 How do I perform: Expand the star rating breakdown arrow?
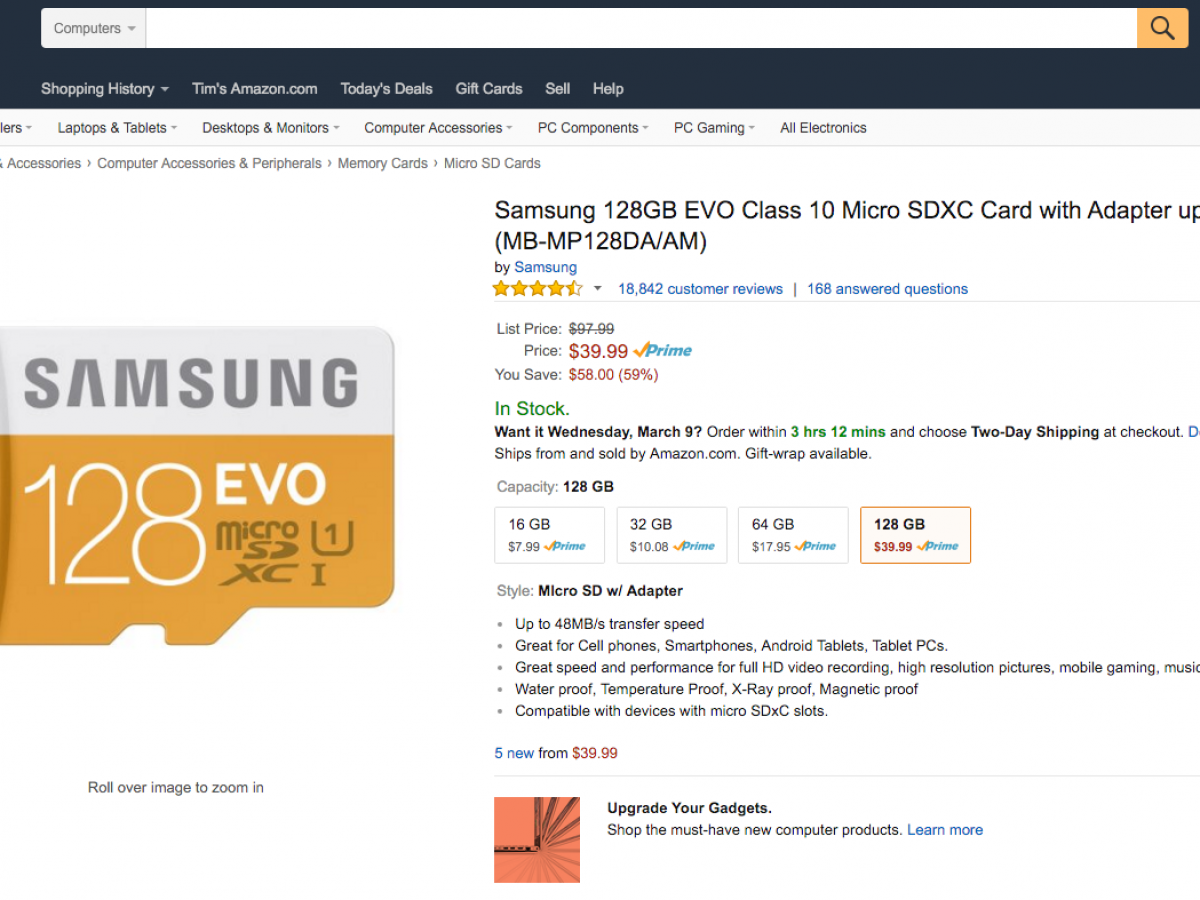(598, 289)
